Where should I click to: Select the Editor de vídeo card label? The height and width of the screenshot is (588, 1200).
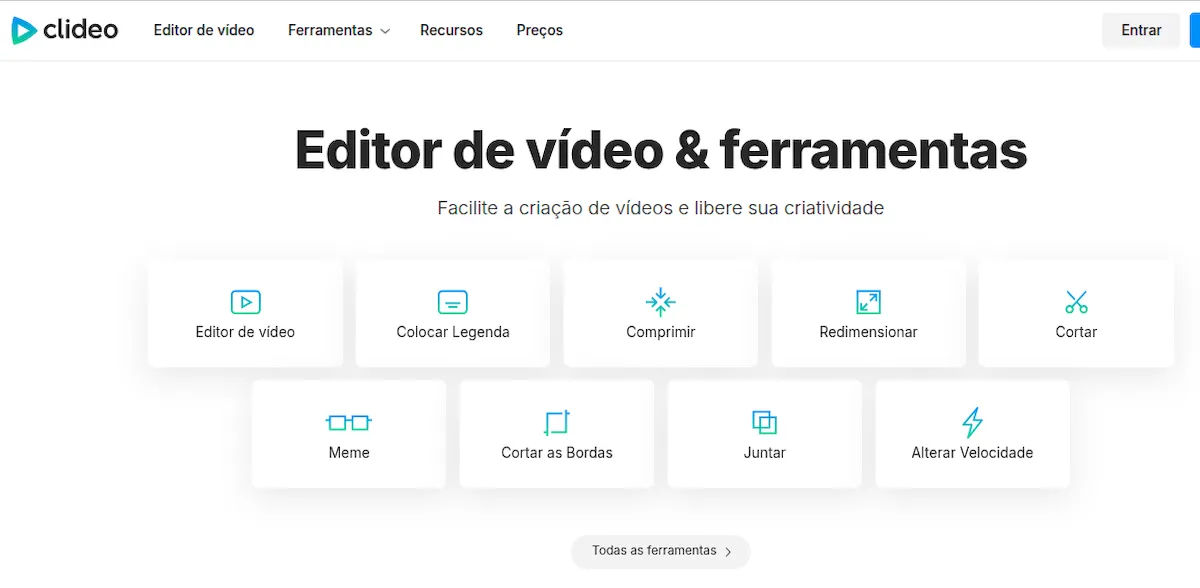click(x=245, y=332)
